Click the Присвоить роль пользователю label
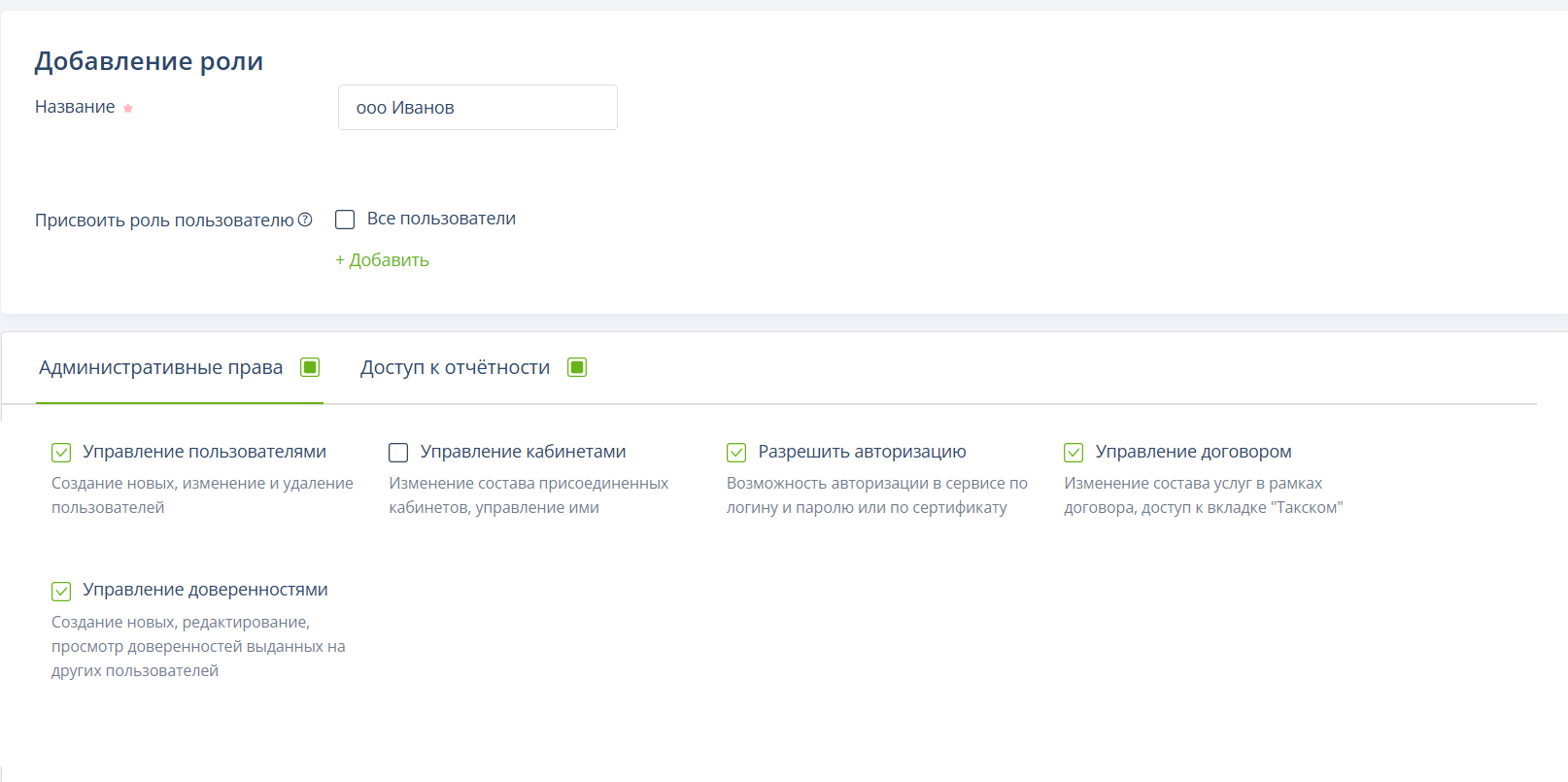 [x=164, y=221]
